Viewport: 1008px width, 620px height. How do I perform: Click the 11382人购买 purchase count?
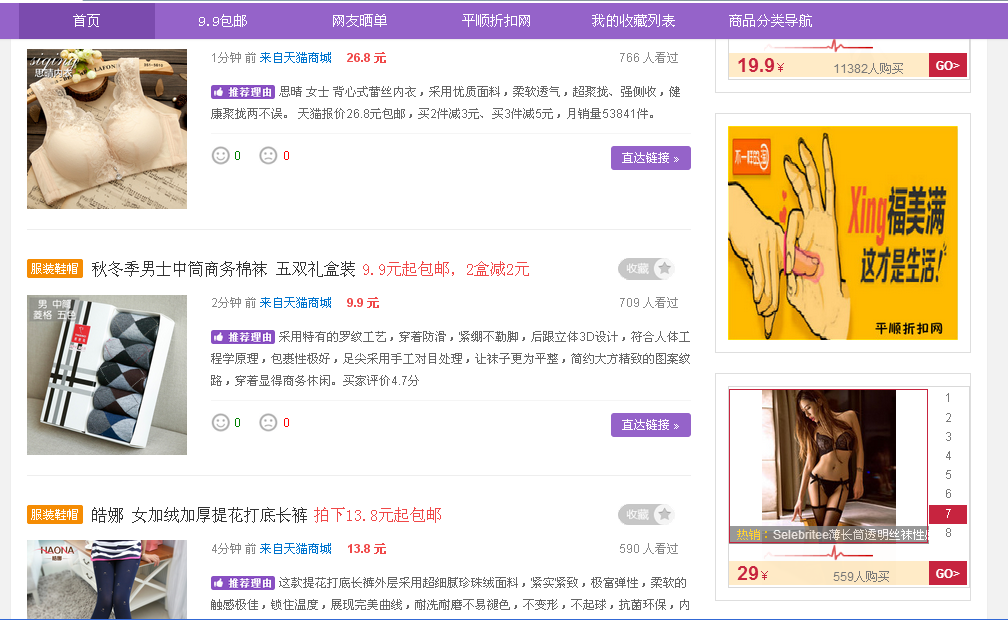(868, 69)
